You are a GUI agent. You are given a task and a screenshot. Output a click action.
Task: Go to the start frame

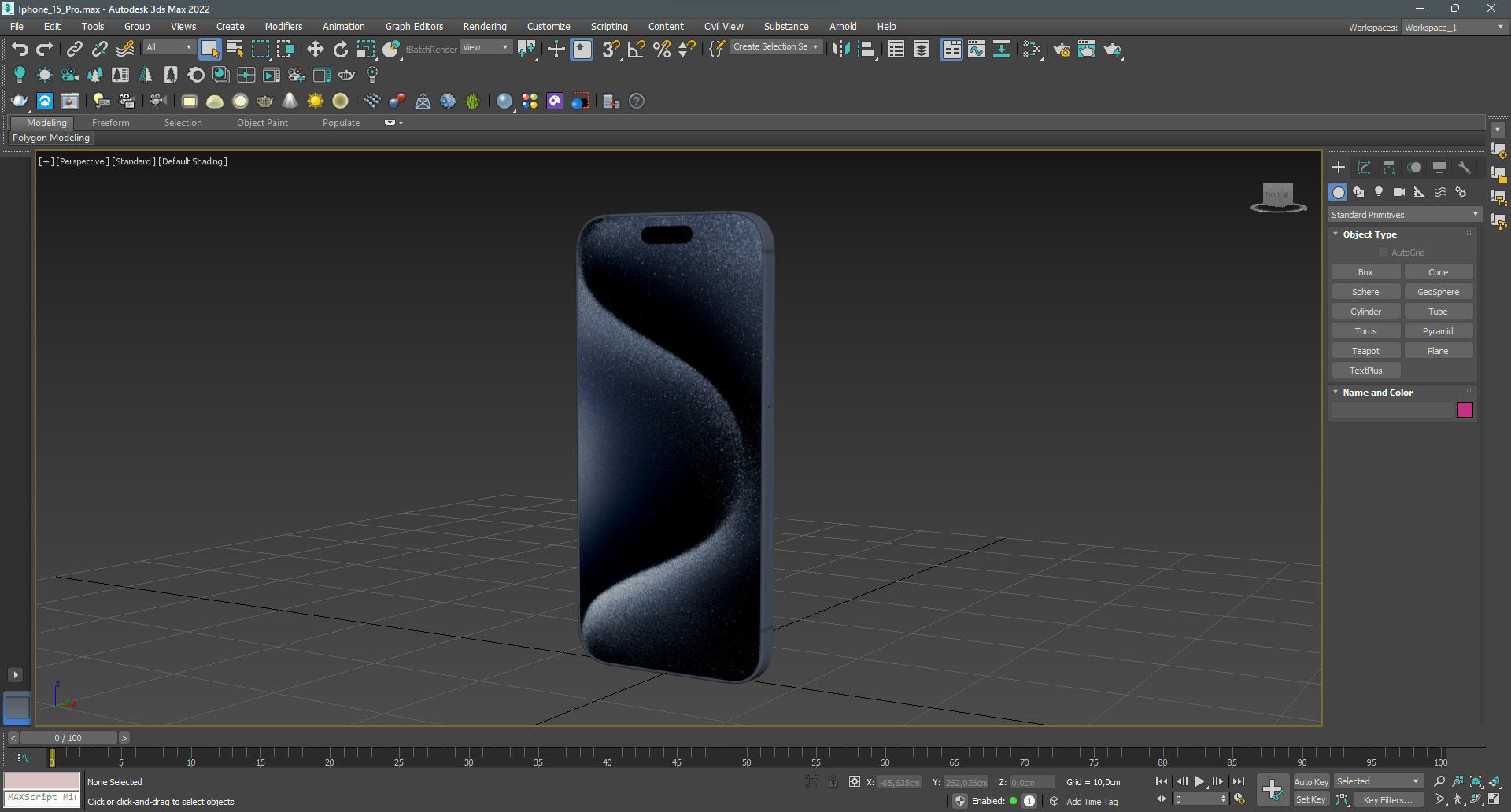click(1162, 781)
